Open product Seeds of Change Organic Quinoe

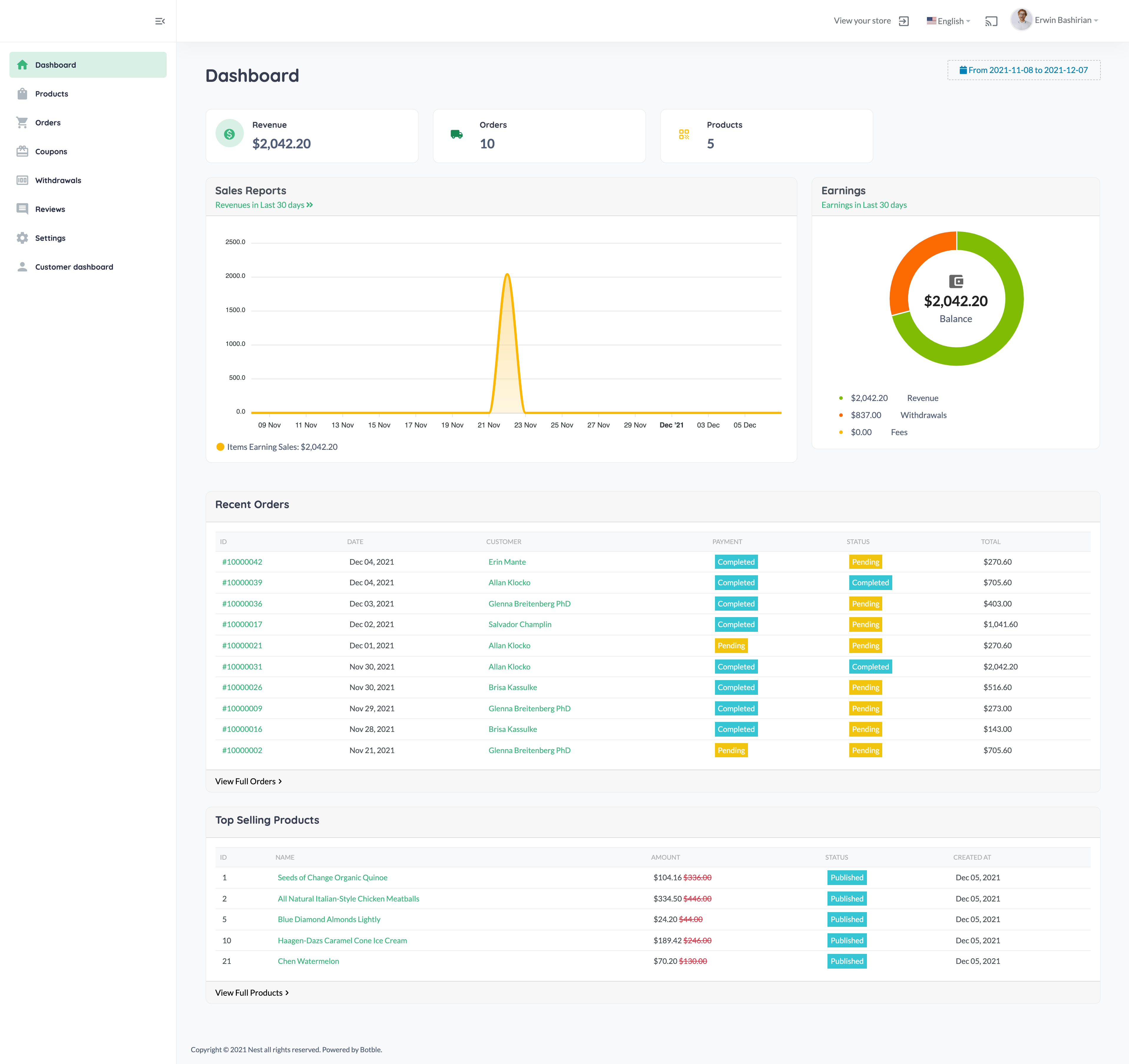point(332,878)
